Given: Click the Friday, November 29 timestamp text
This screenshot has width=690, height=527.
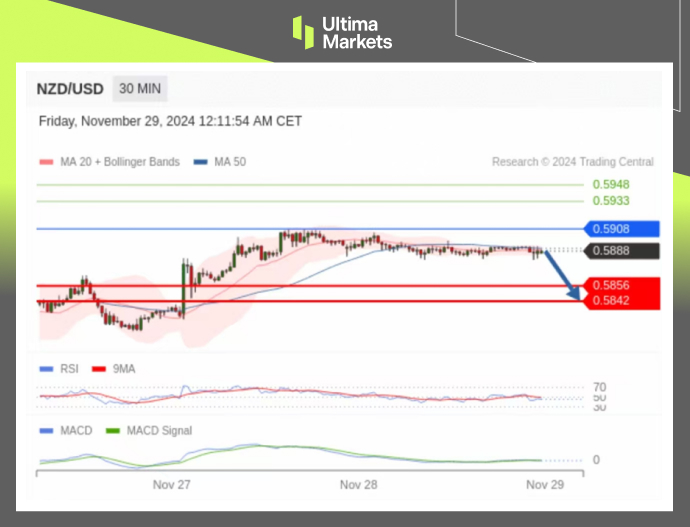Looking at the screenshot, I should tap(170, 121).
